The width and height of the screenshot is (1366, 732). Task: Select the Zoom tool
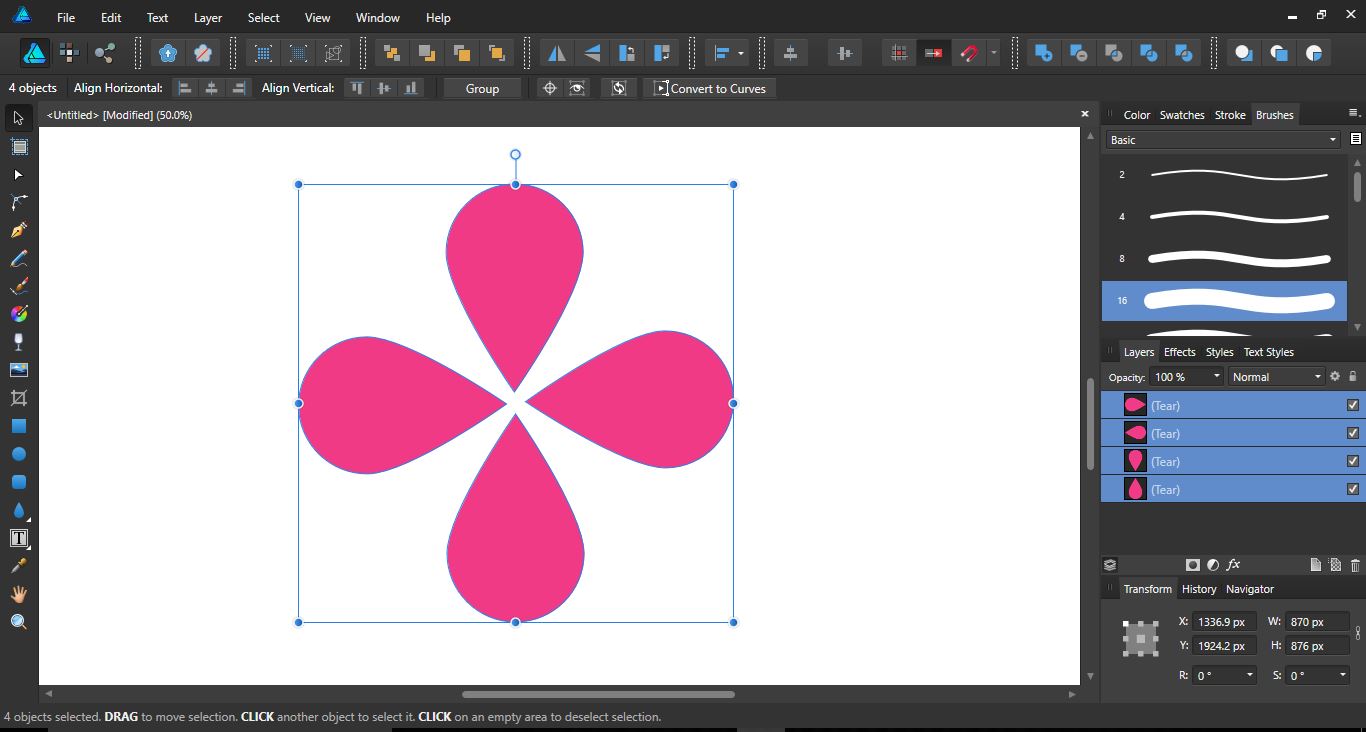(x=18, y=622)
